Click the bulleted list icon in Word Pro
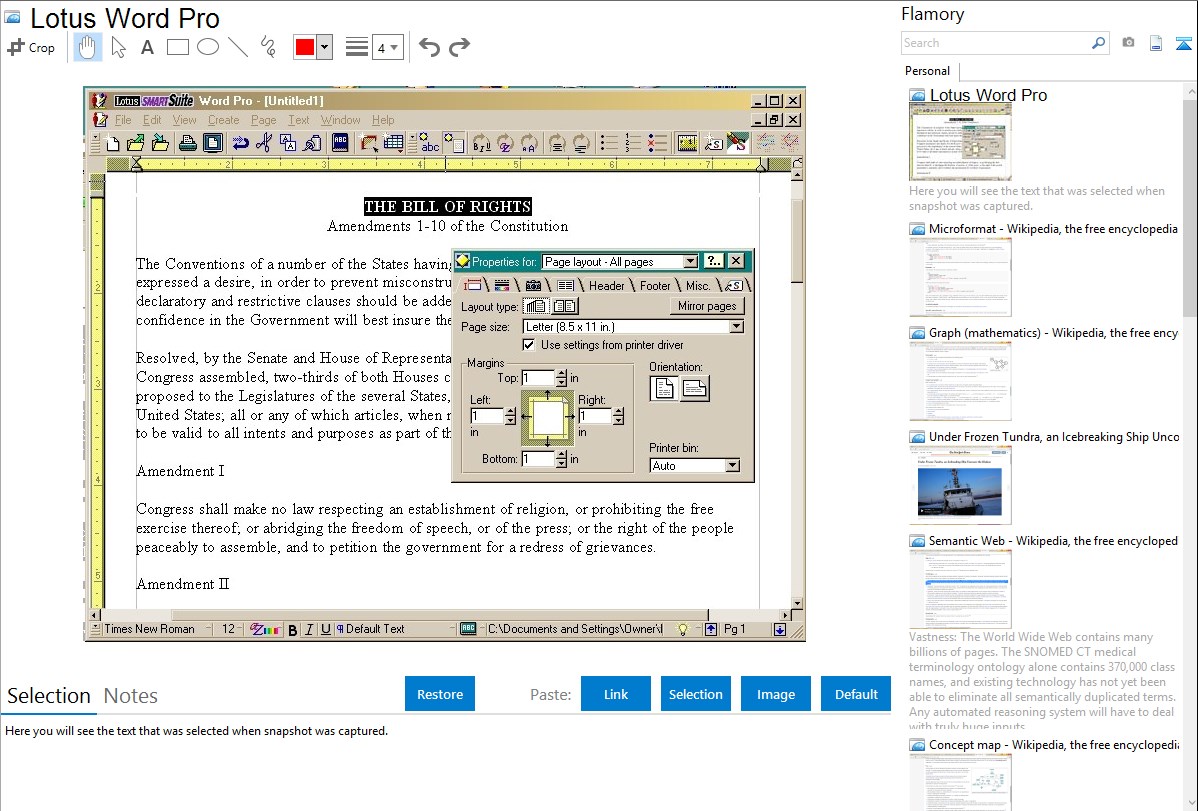Viewport: 1198px width, 811px height. point(609,143)
